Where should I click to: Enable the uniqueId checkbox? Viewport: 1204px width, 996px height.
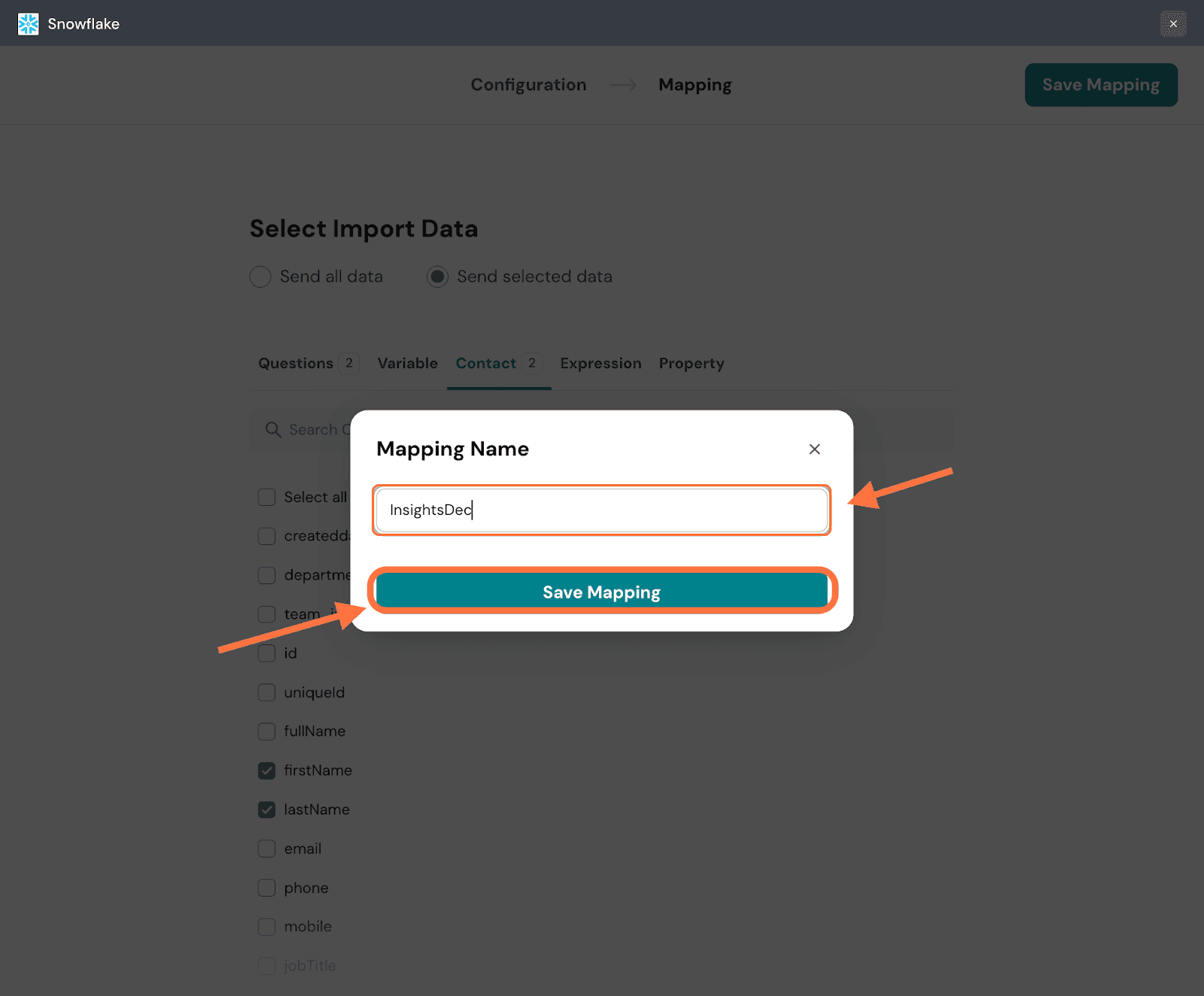(266, 693)
